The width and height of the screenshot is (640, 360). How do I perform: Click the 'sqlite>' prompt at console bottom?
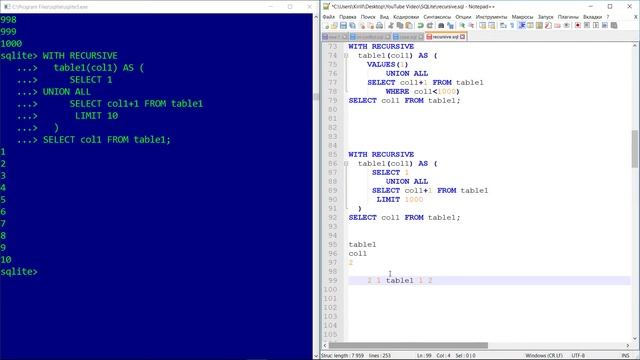pyautogui.click(x=19, y=271)
